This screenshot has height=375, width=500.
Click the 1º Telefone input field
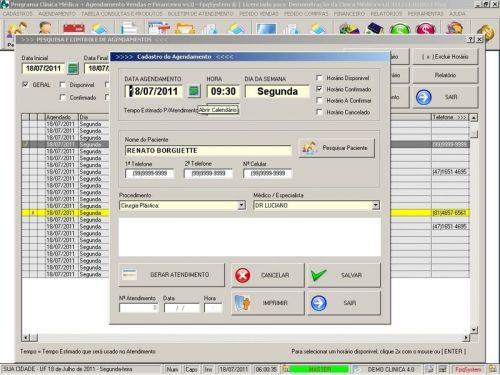pos(150,173)
